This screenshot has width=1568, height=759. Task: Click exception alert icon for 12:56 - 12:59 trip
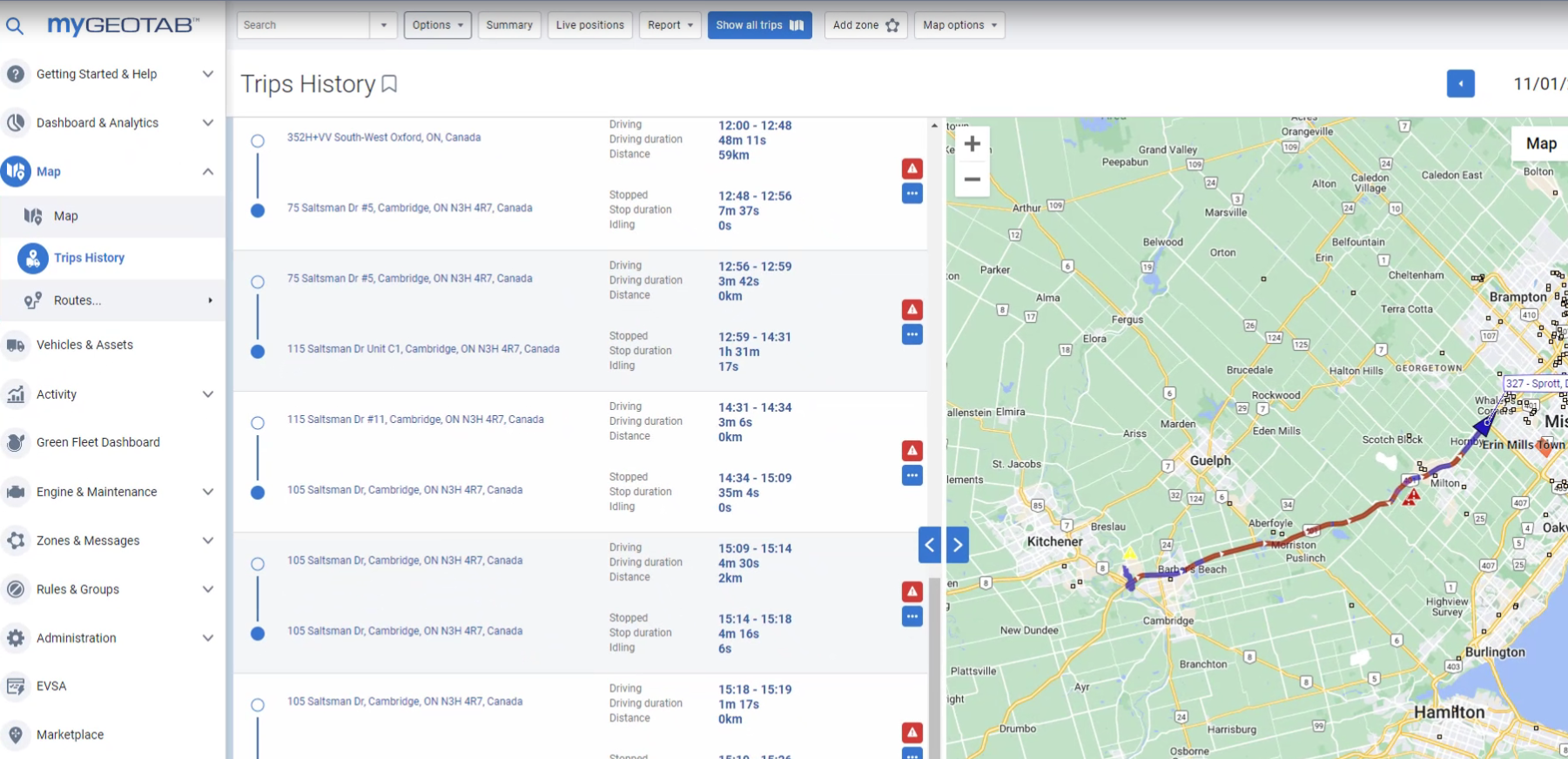(x=912, y=310)
